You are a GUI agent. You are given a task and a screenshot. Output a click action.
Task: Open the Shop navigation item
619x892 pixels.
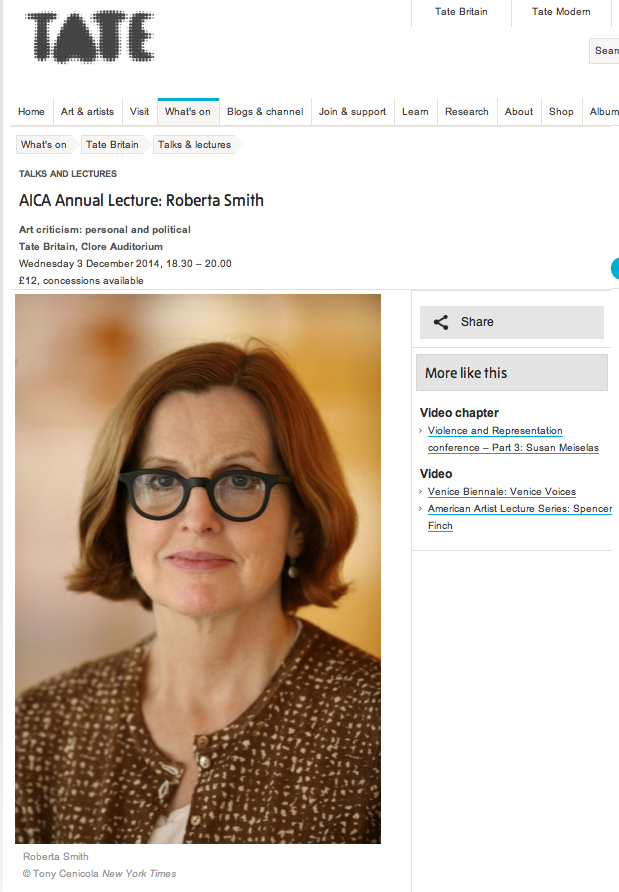coord(561,112)
